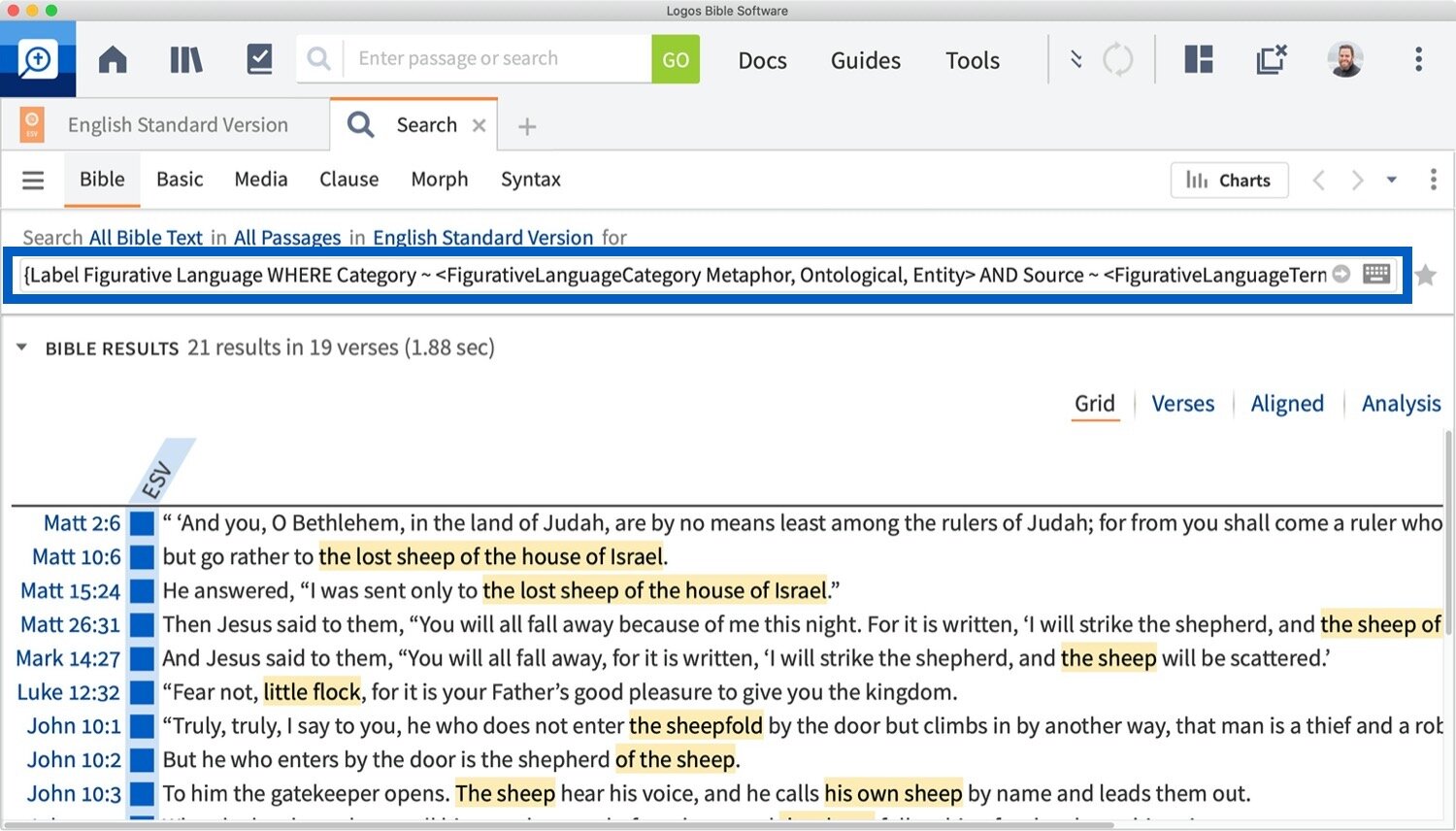Click the small double-arrow icon beside sync
The width and height of the screenshot is (1456, 831).
(1075, 59)
